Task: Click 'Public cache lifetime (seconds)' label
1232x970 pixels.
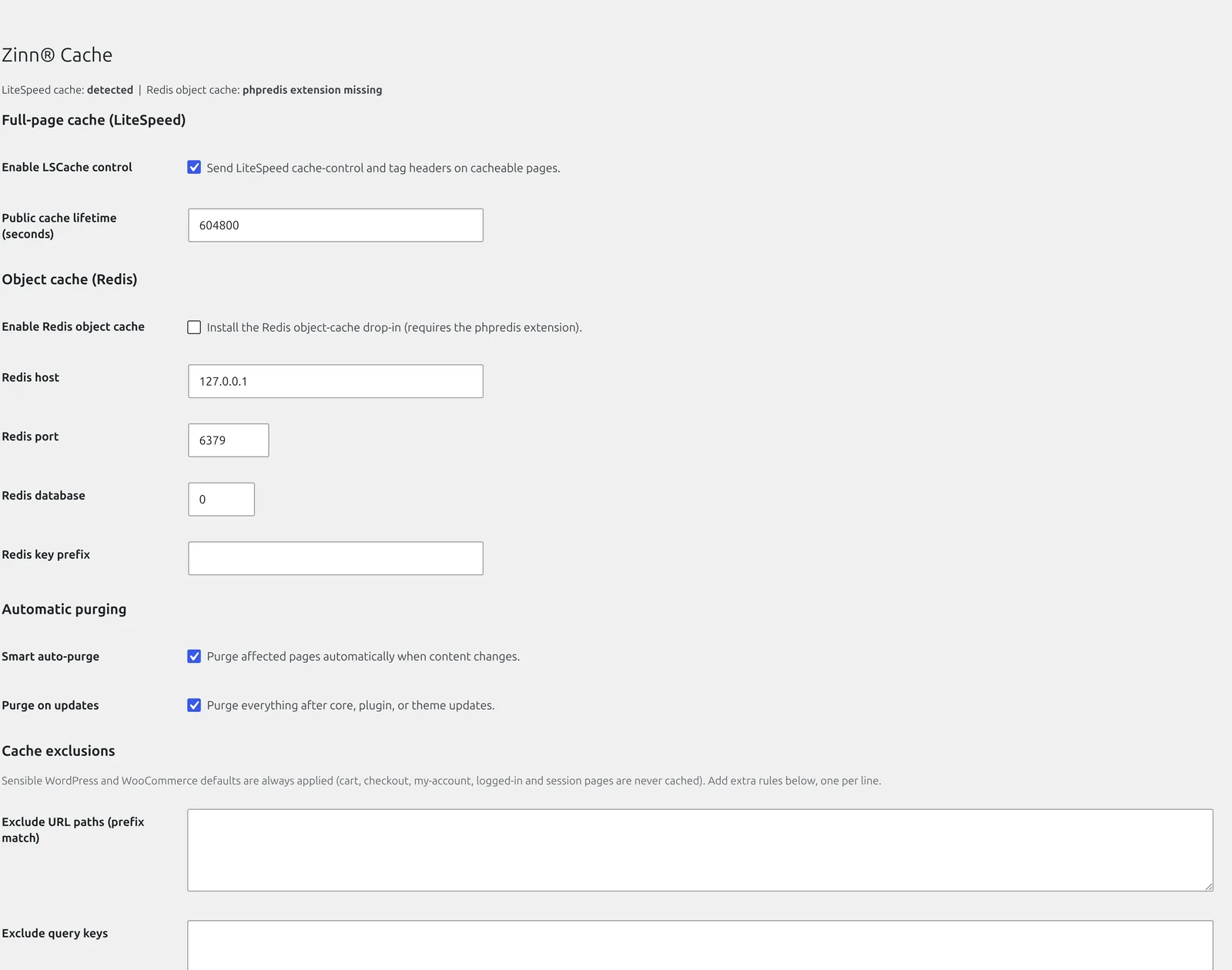Action: [x=59, y=226]
